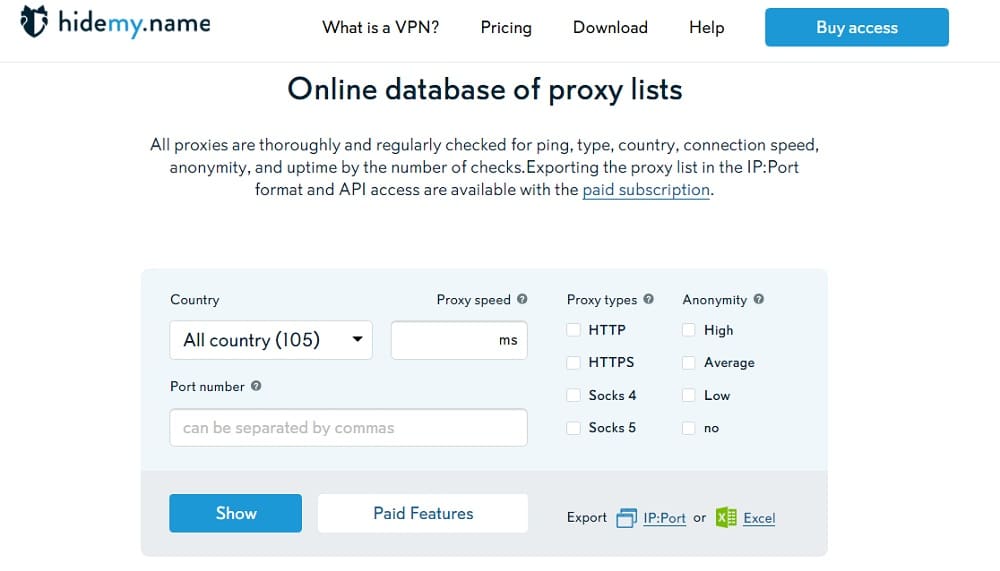Image resolution: width=1000 pixels, height=571 pixels.
Task: Follow the paid subscription link
Action: pyautogui.click(x=646, y=189)
